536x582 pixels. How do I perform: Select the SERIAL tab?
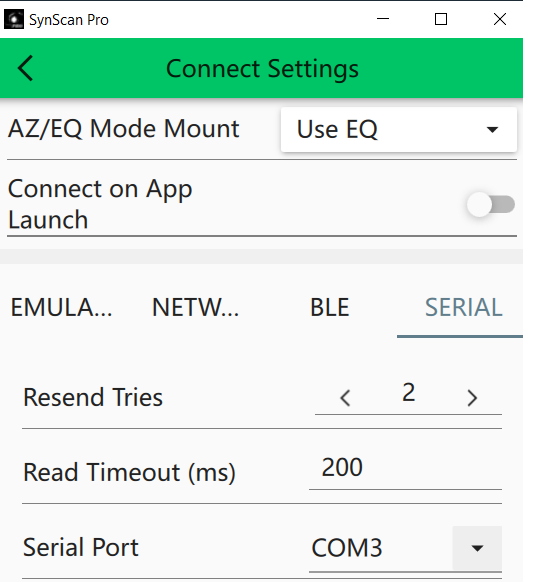click(464, 308)
